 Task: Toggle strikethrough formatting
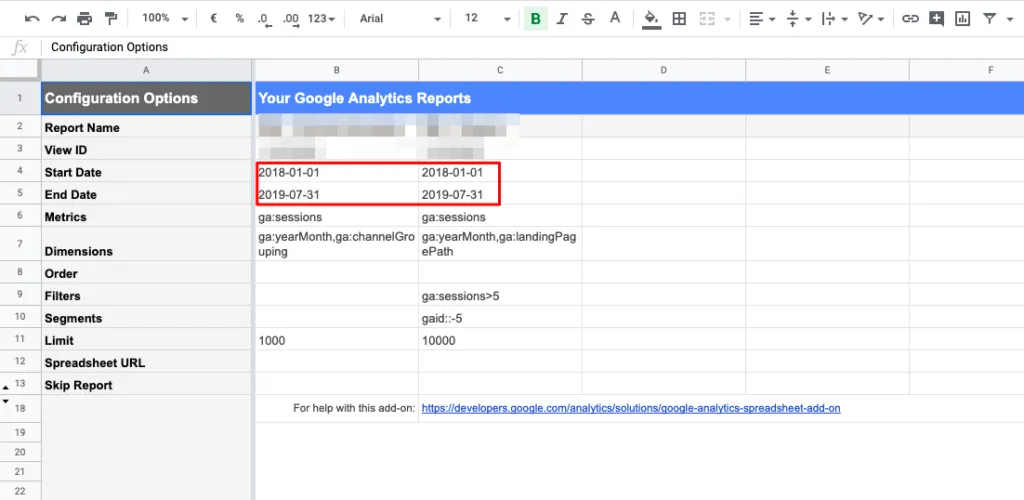[588, 19]
